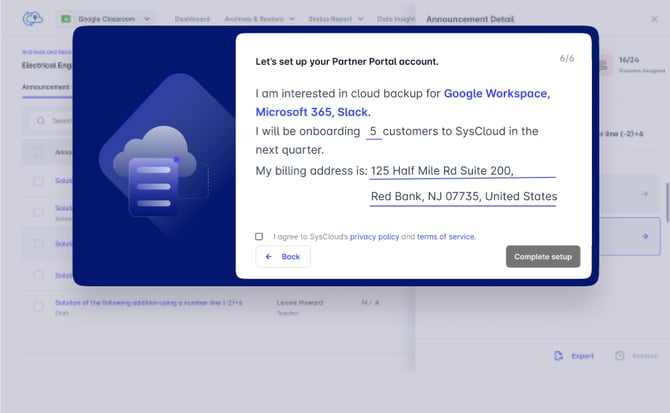Click the Export icon
The image size is (670, 413).
(x=560, y=356)
